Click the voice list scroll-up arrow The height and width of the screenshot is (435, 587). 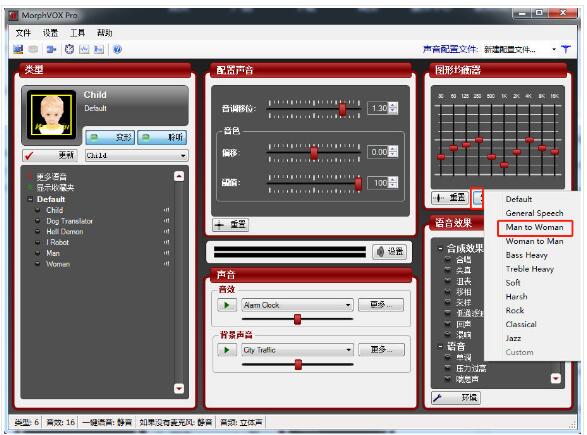coord(179,176)
